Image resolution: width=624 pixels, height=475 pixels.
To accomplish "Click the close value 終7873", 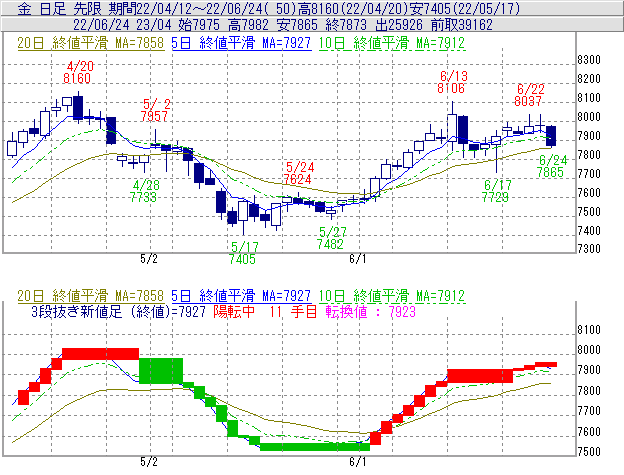I will tap(346, 25).
